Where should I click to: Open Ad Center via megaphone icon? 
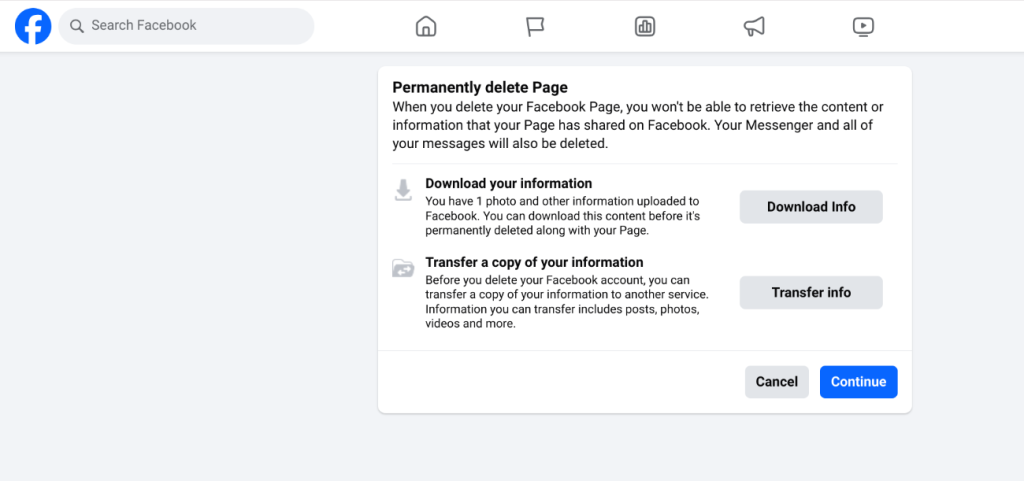754,26
